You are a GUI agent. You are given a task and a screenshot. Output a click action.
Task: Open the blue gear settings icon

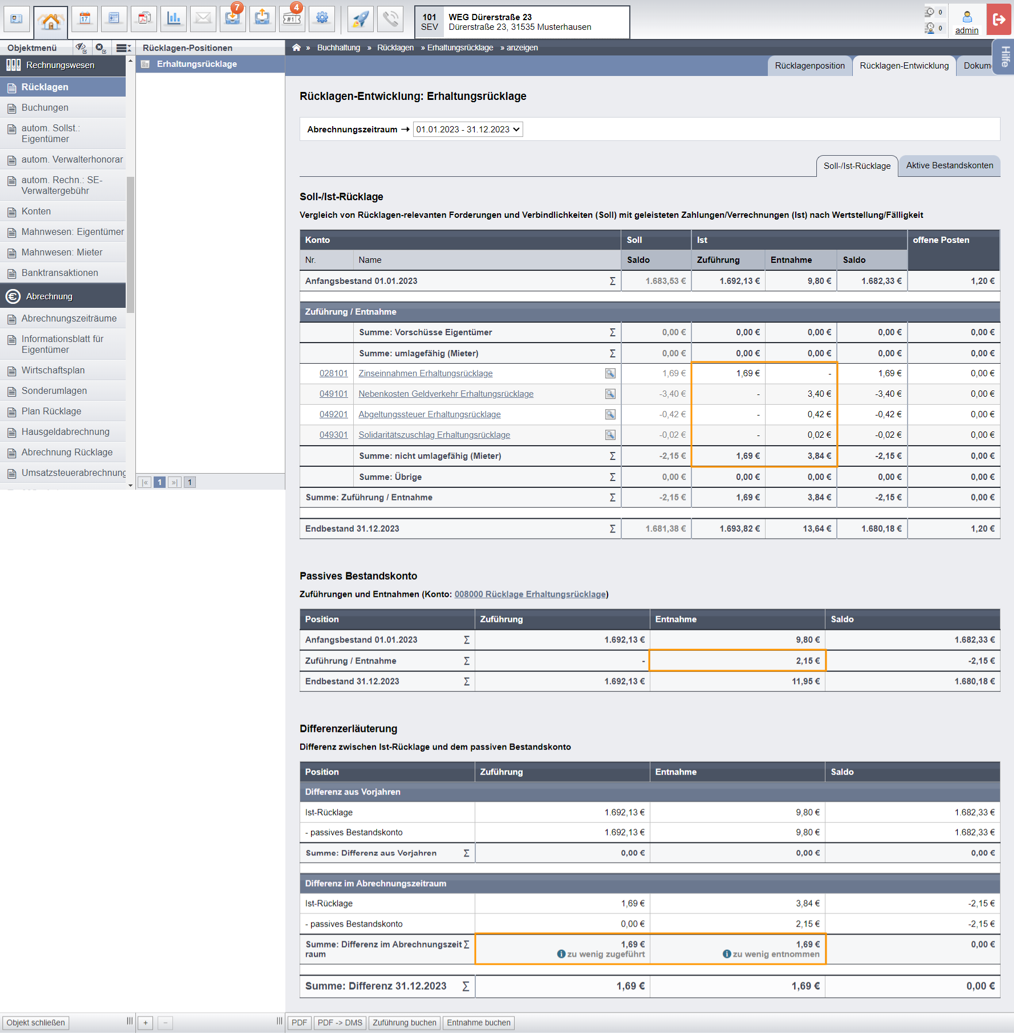[x=322, y=18]
